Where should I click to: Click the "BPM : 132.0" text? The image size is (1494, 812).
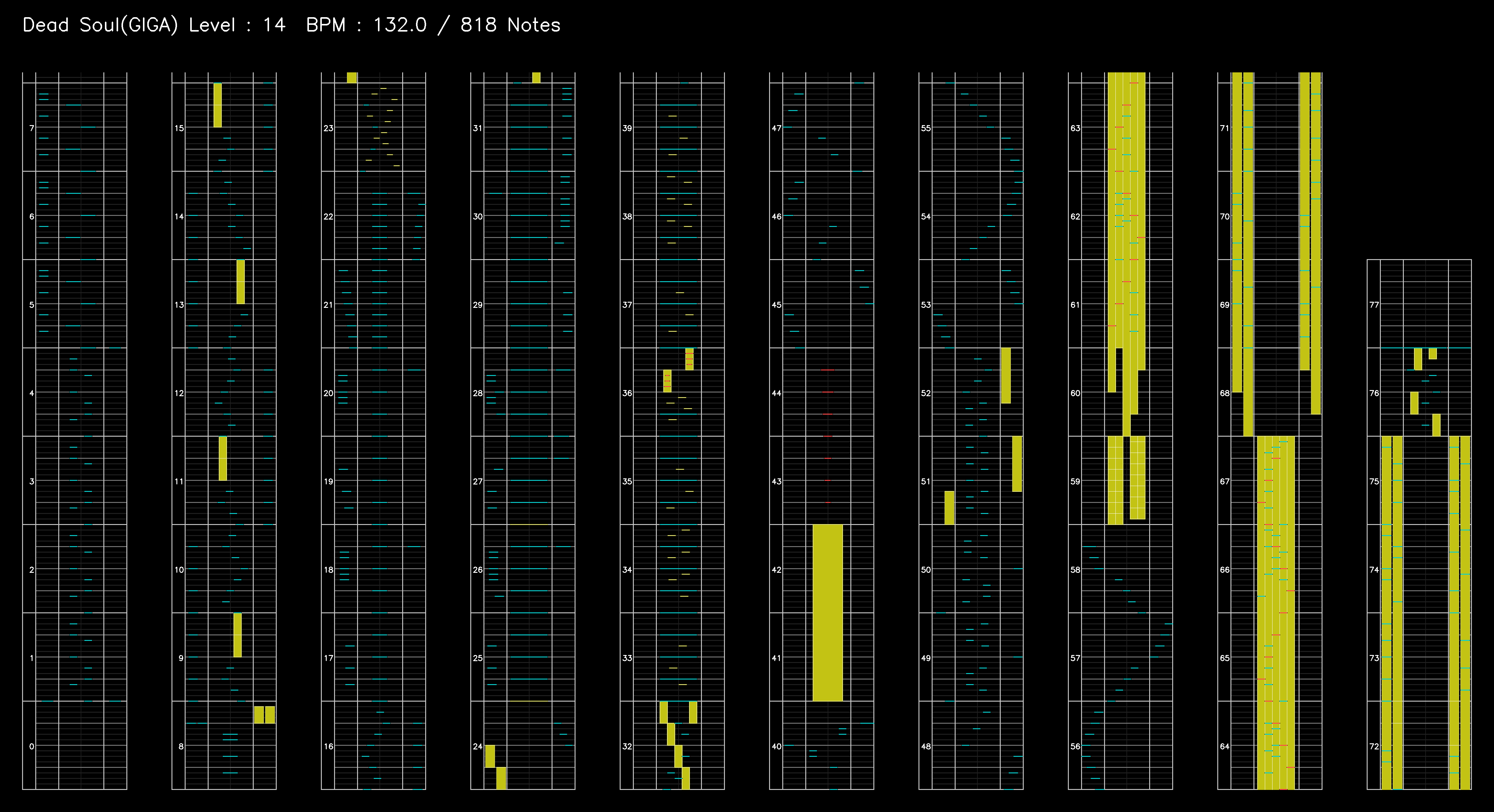pos(367,25)
